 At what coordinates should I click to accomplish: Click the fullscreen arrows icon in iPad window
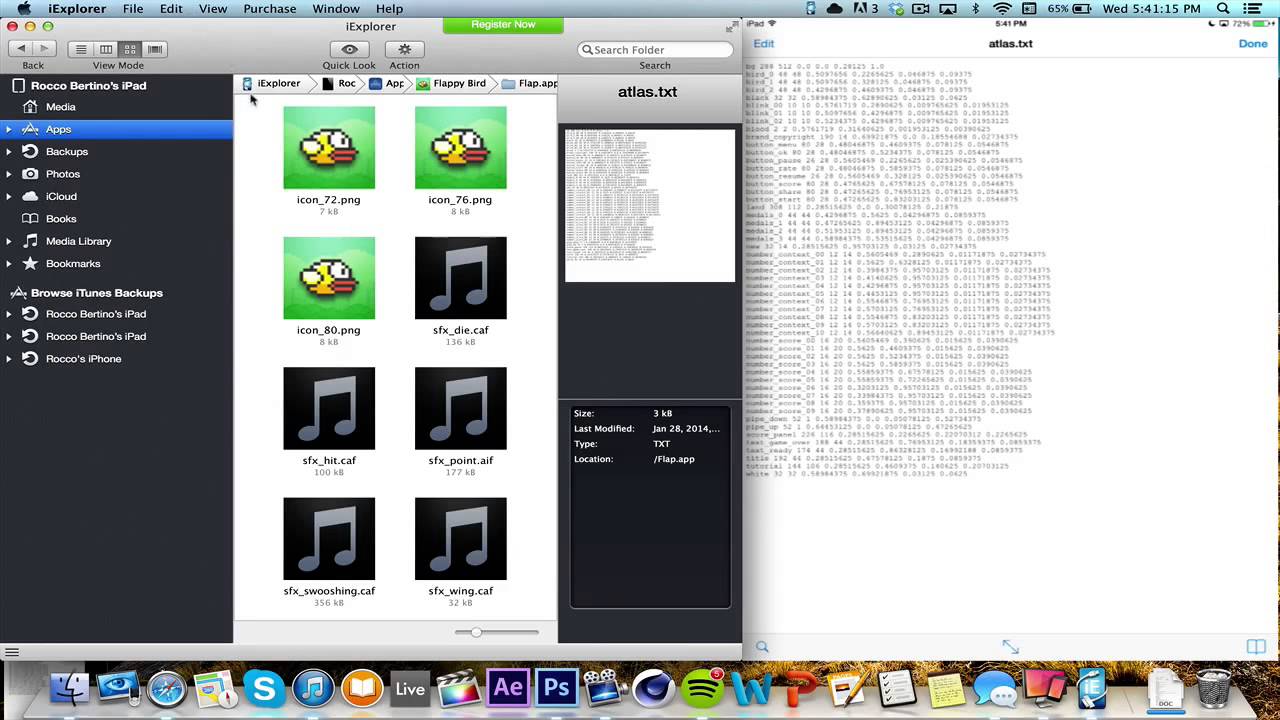click(1010, 647)
